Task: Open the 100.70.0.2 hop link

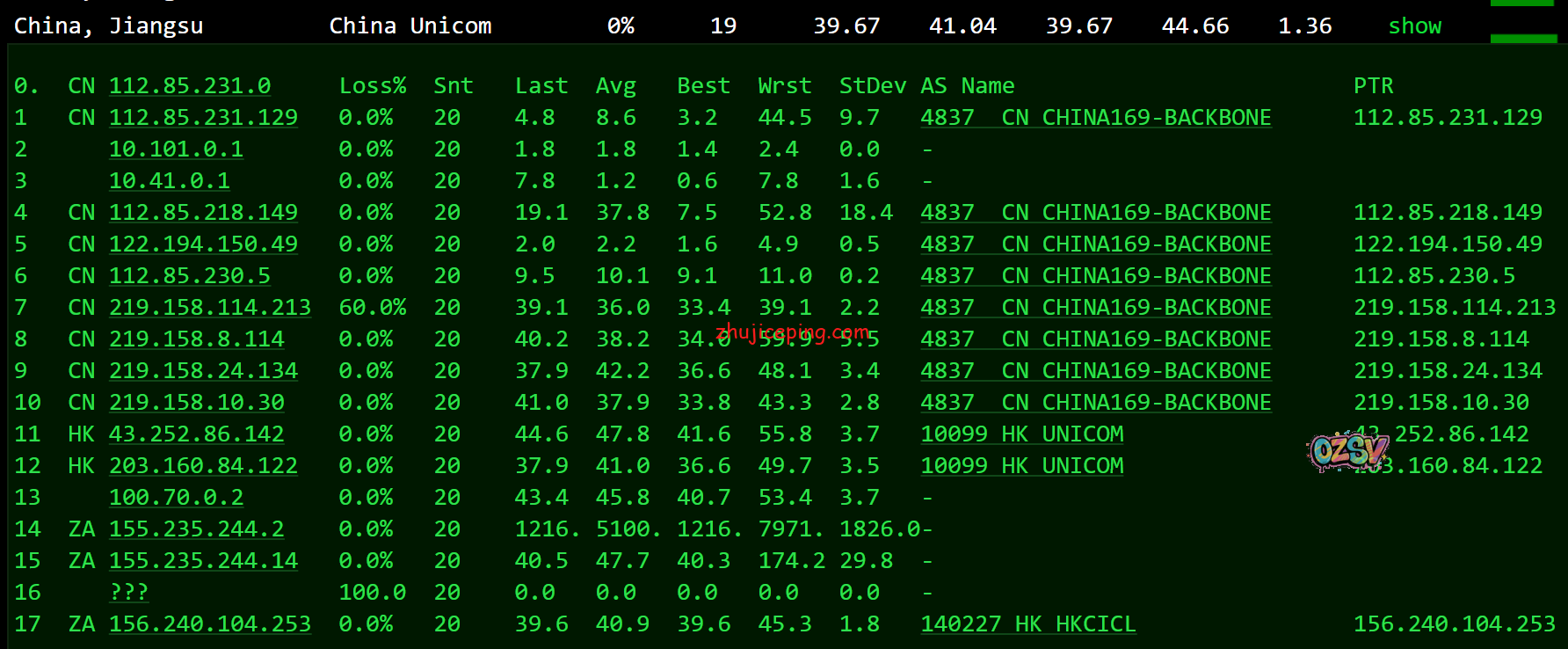Action: pos(176,498)
